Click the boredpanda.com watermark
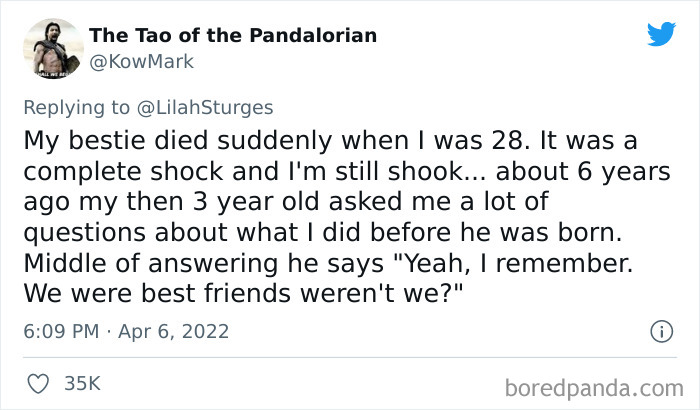 pyautogui.click(x=594, y=388)
